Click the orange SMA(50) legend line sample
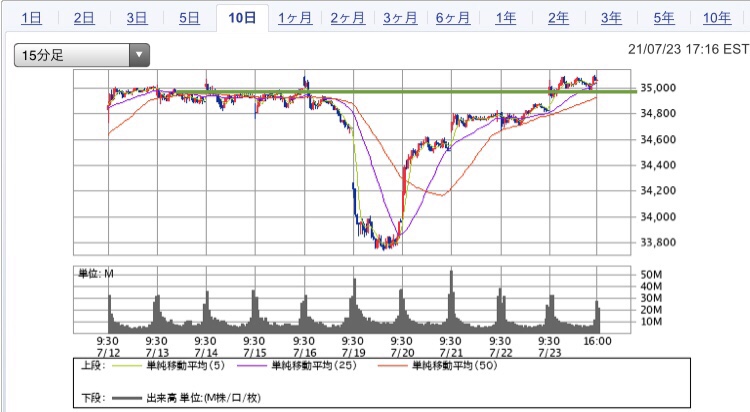 (393, 366)
